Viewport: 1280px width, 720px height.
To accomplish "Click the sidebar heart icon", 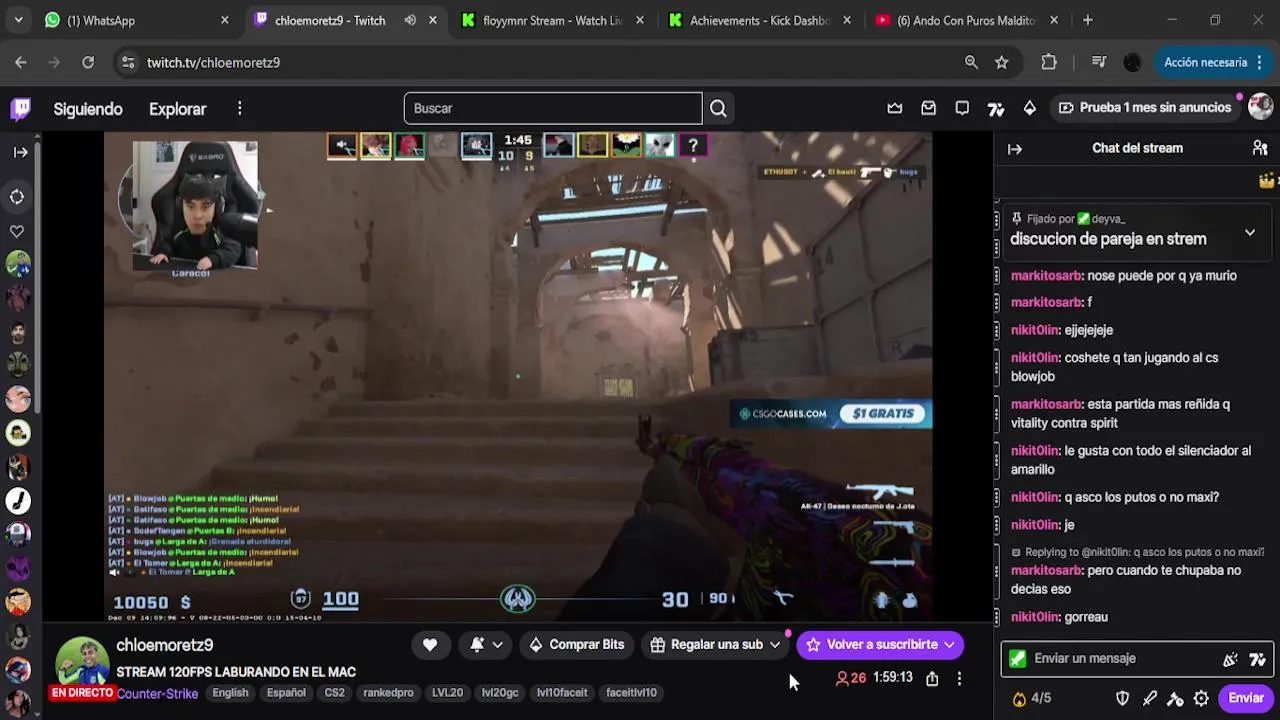I will (17, 231).
